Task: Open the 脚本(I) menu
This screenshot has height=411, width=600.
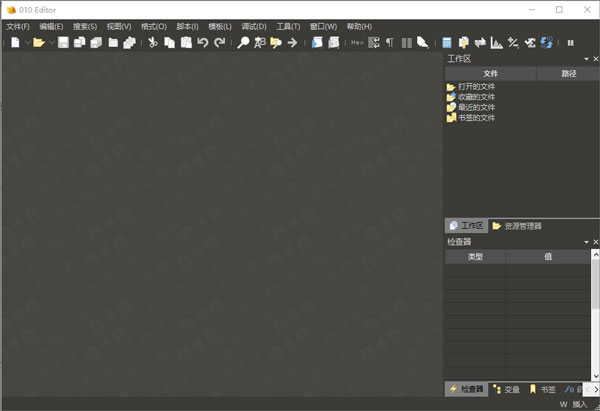Action: click(187, 26)
